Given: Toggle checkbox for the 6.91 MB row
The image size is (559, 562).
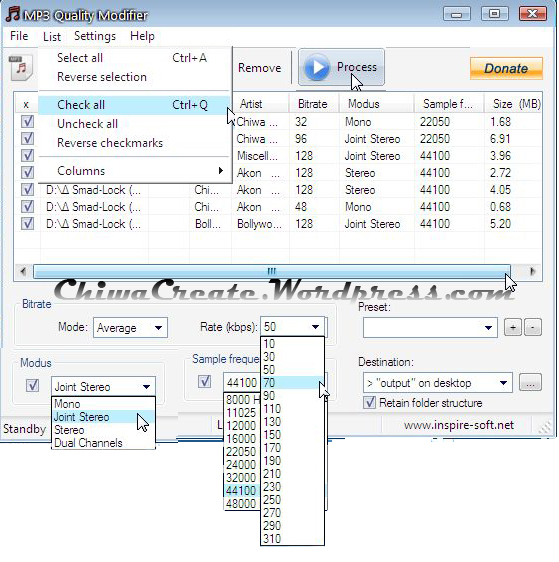Looking at the screenshot, I should coord(27,138).
